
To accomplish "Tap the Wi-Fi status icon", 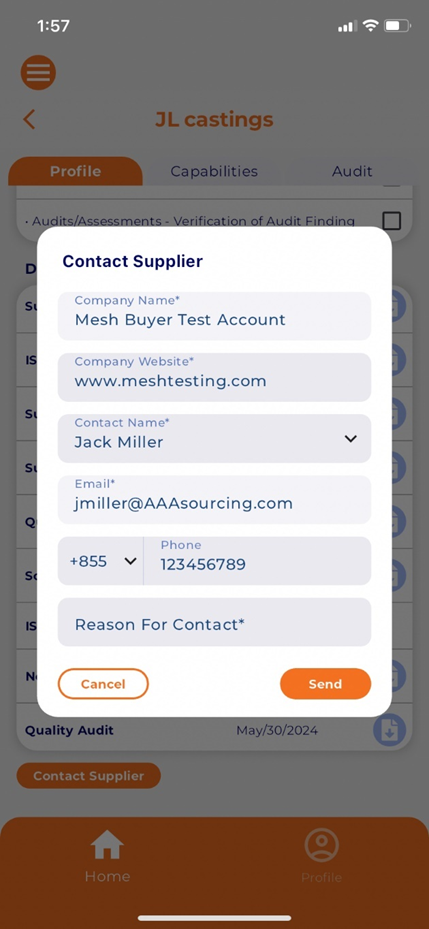I will click(371, 26).
